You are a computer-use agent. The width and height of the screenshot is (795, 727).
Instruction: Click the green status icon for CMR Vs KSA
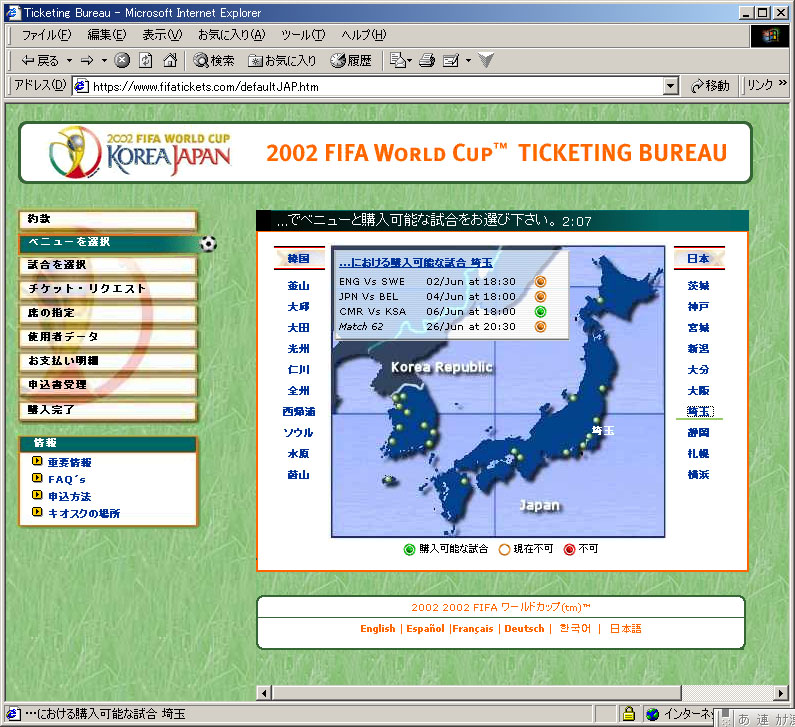(540, 311)
